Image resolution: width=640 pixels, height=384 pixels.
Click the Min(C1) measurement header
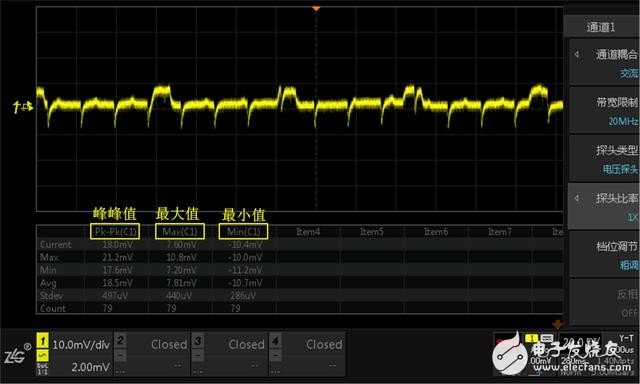pos(243,231)
